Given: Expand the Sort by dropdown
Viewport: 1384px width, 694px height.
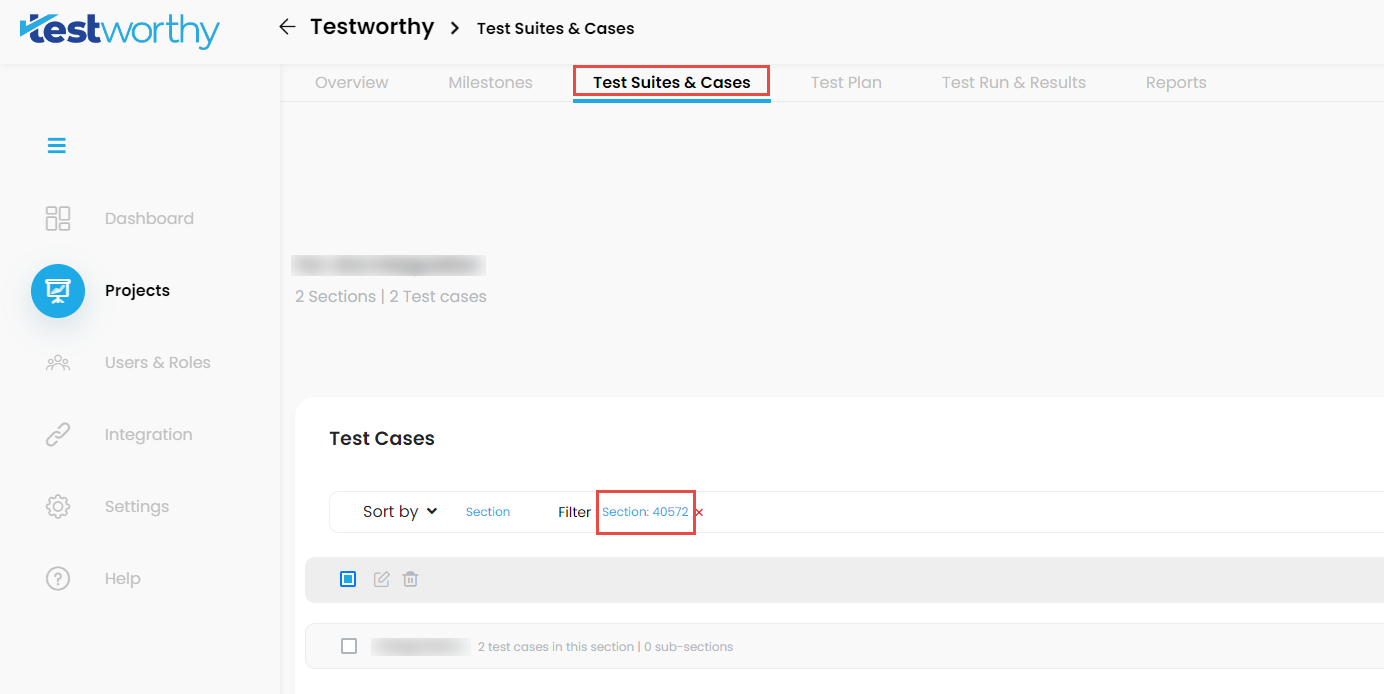Looking at the screenshot, I should [x=400, y=512].
